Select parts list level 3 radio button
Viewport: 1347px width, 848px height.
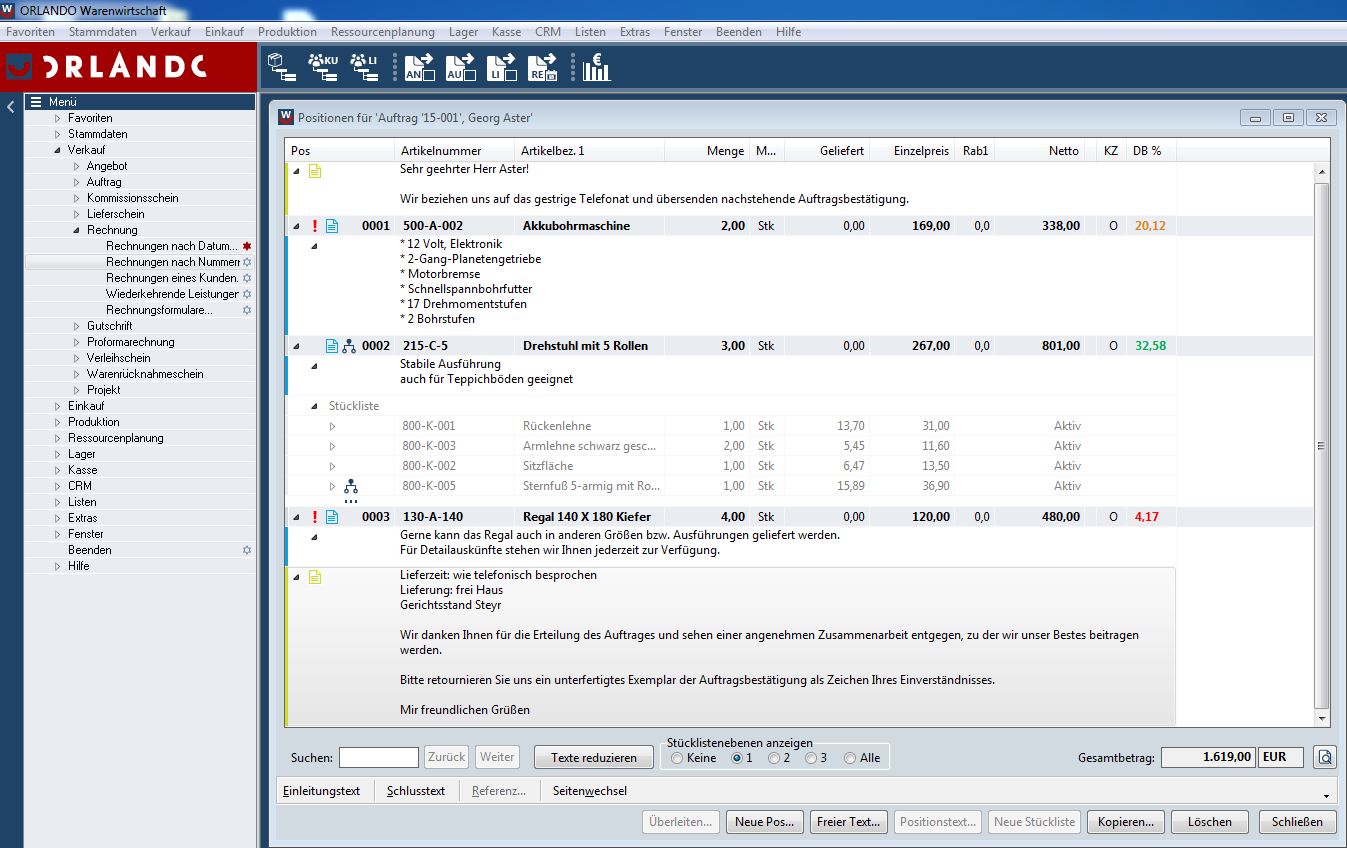(811, 758)
